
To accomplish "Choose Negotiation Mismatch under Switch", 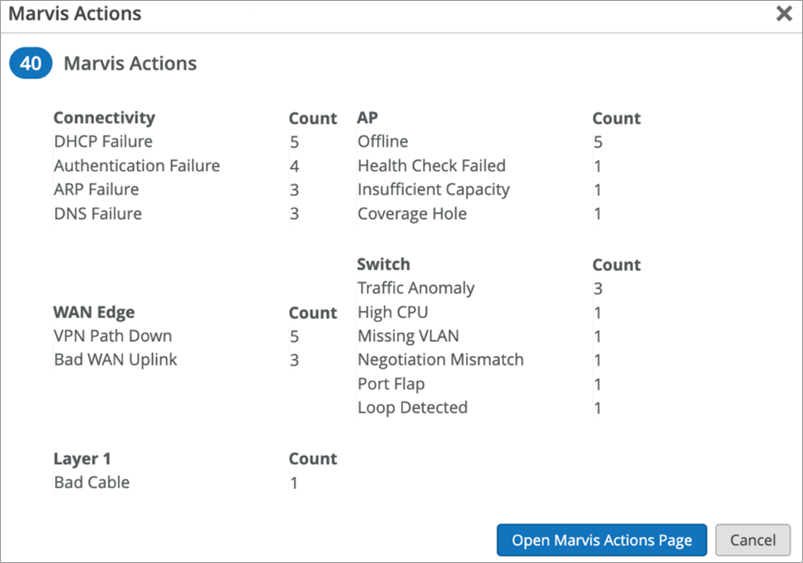I will [440, 360].
